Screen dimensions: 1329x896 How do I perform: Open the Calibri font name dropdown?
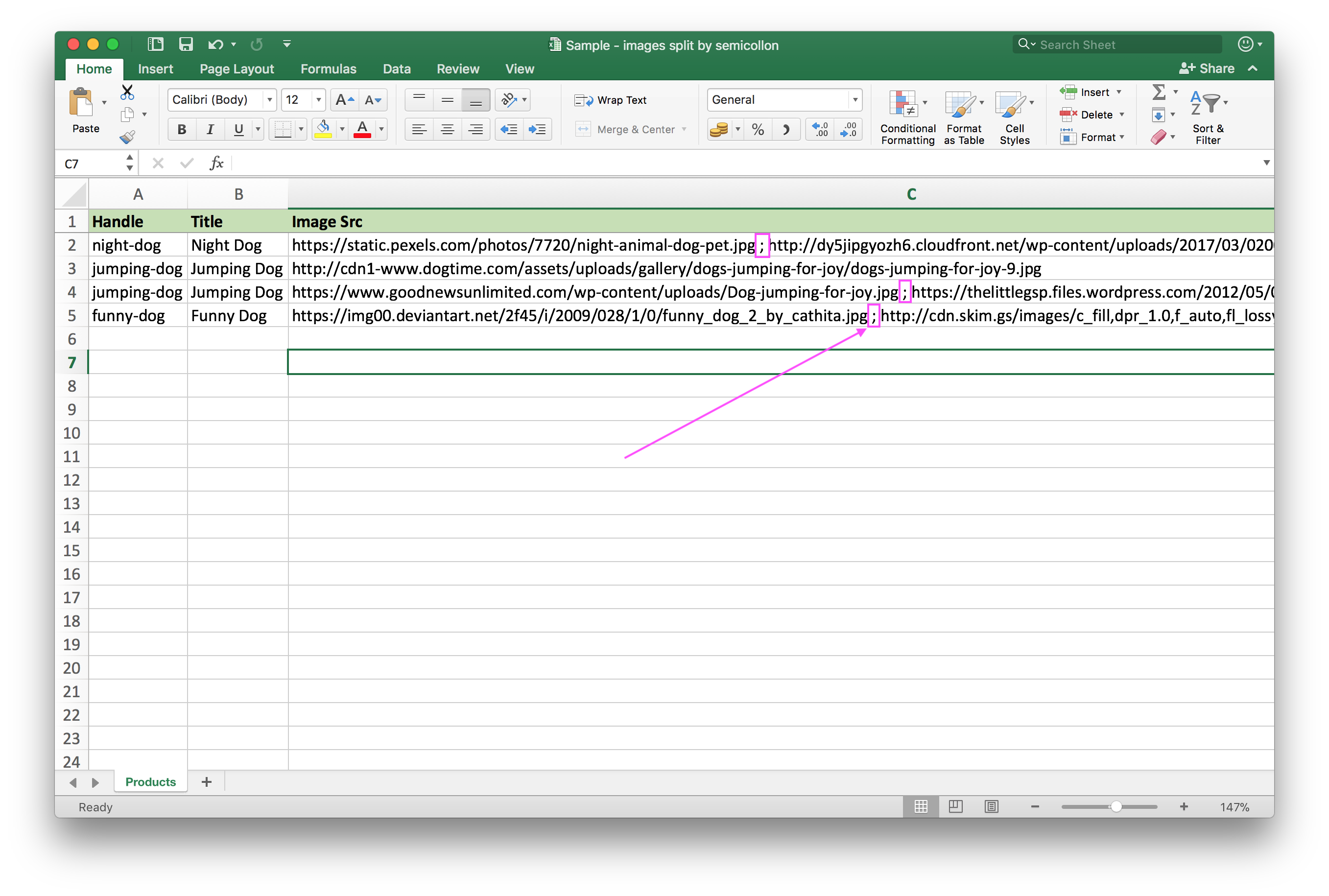tap(269, 100)
